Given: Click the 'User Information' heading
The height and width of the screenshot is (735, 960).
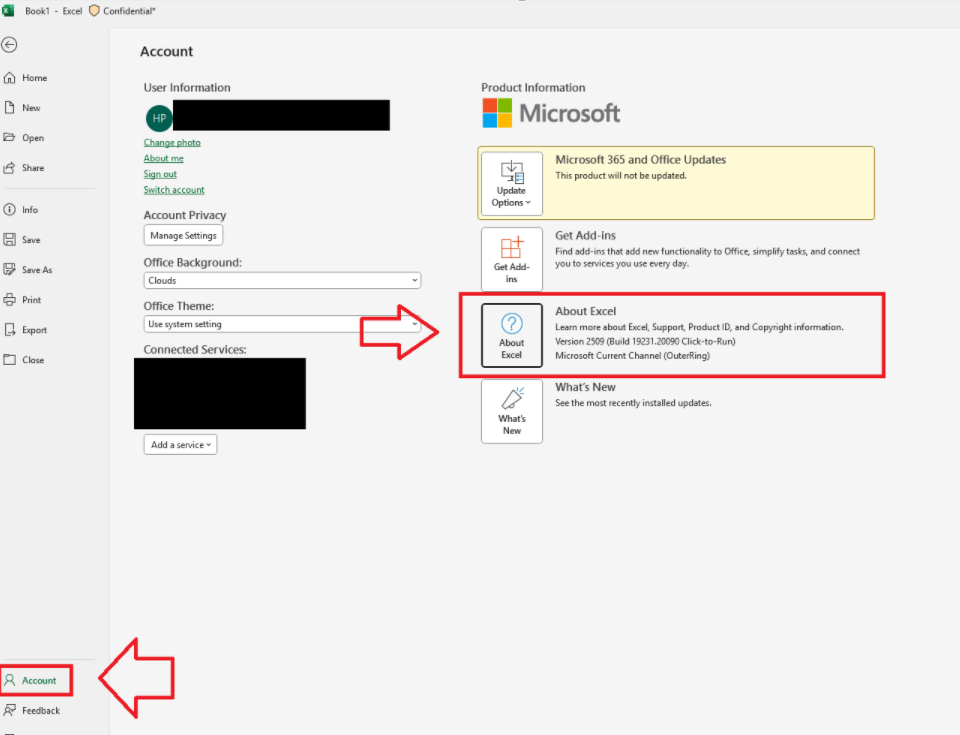Looking at the screenshot, I should coord(187,88).
